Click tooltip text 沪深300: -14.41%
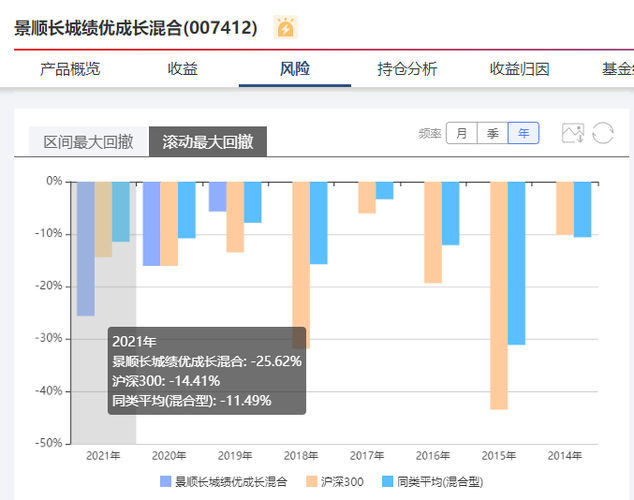The image size is (634, 500). click(166, 381)
